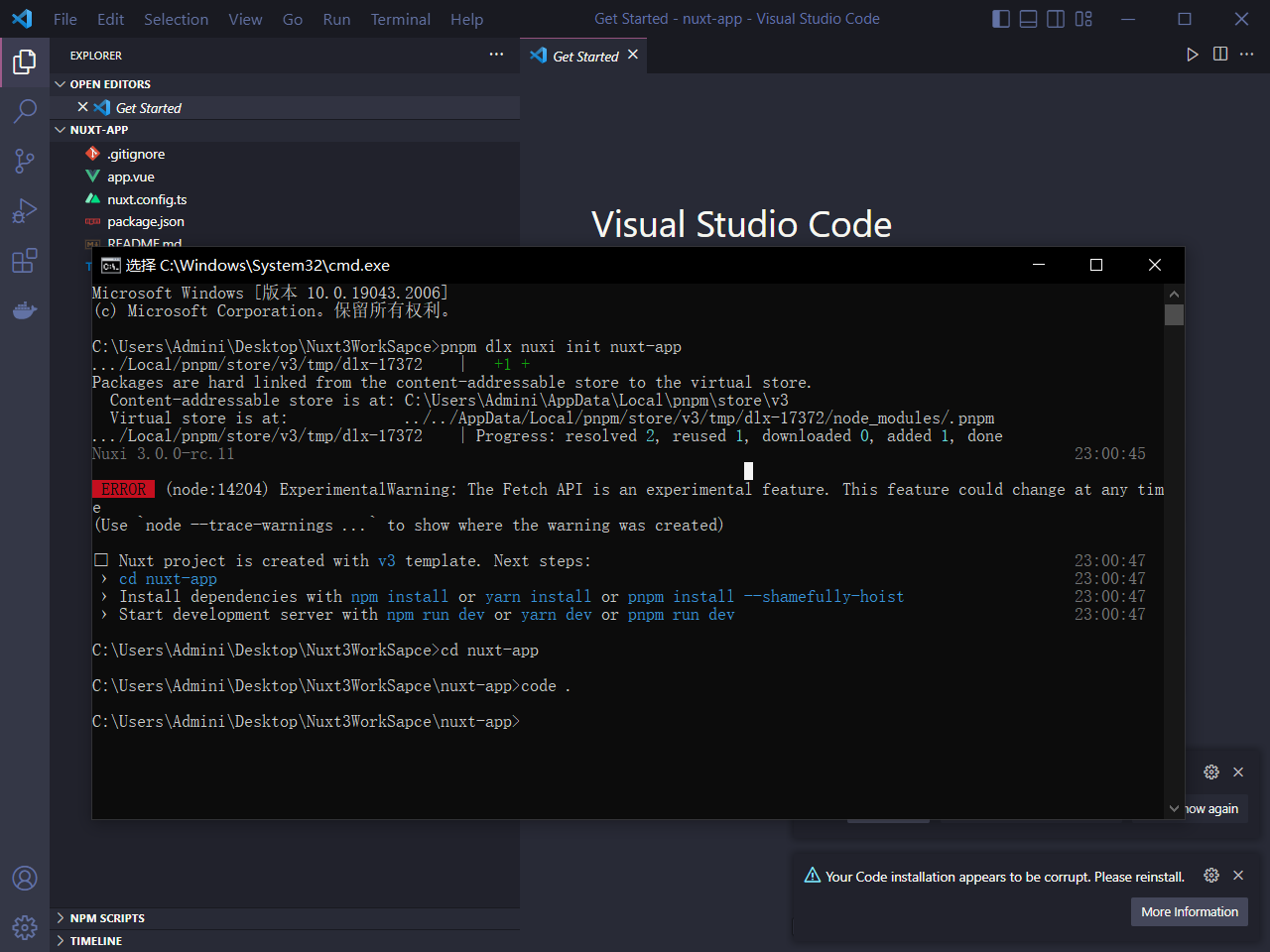Viewport: 1270px width, 952px height.
Task: Open the Edit menu
Action: click(x=111, y=19)
